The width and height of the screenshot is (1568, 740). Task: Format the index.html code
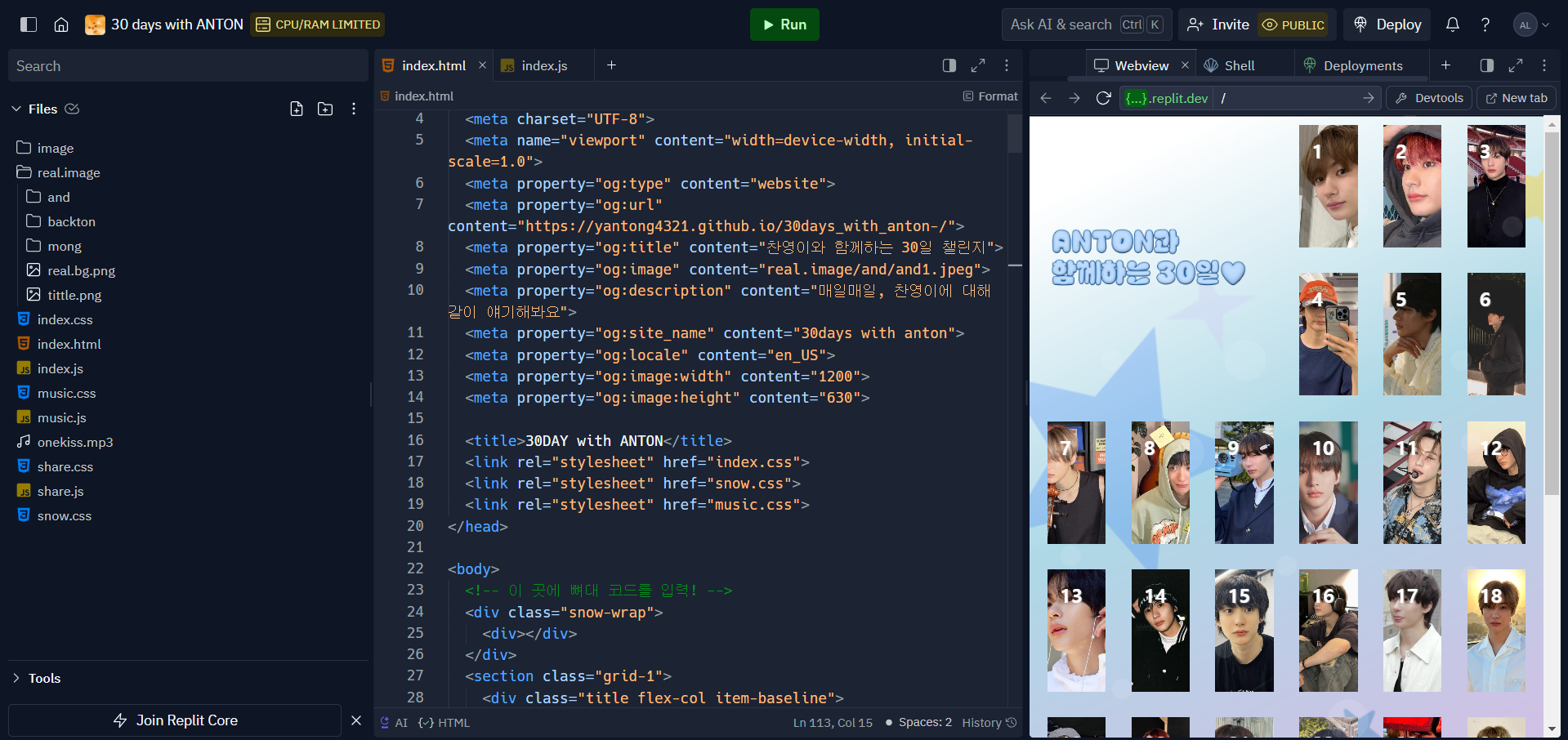[x=990, y=96]
